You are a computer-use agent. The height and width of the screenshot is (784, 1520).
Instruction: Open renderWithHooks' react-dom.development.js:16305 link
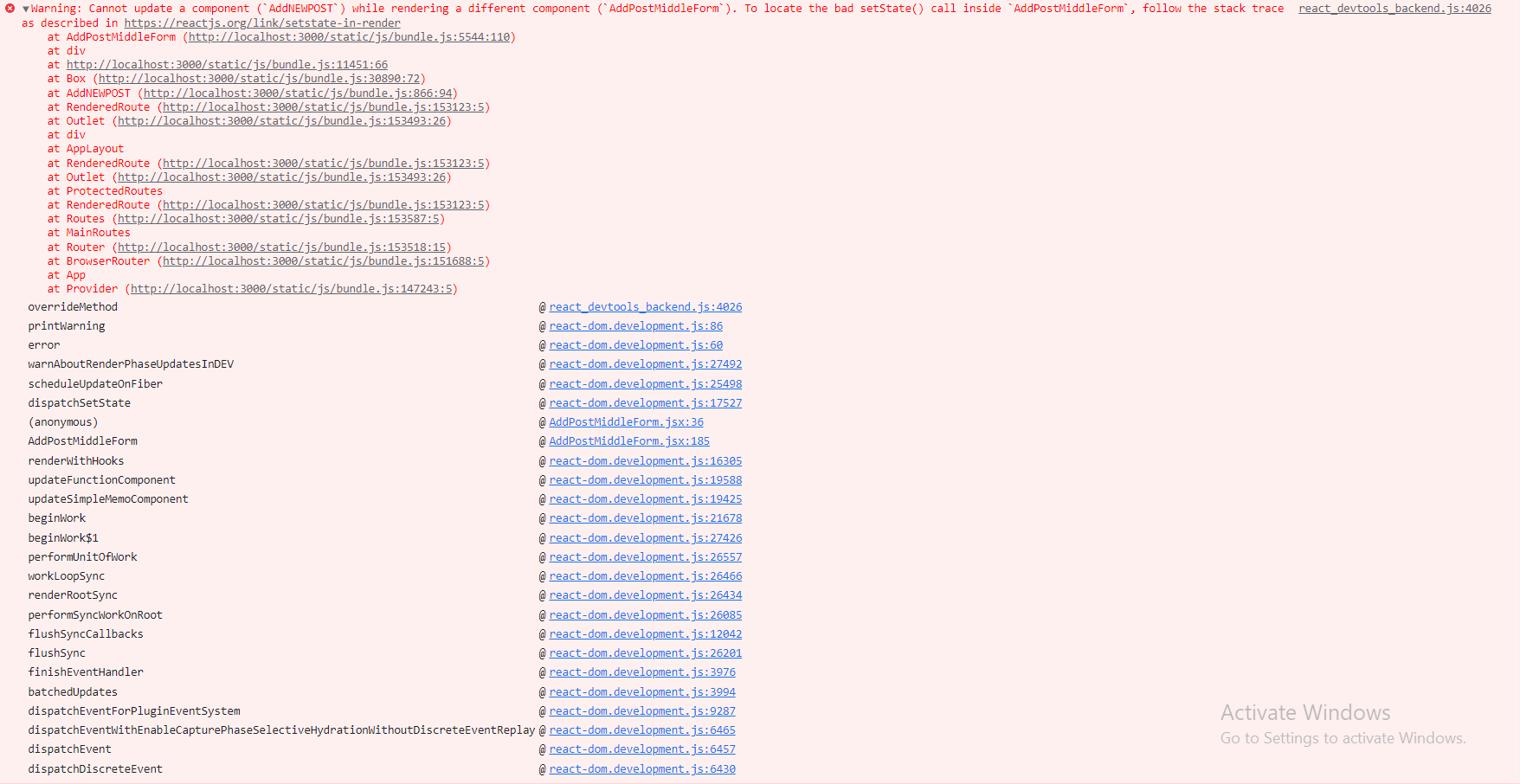[646, 461]
